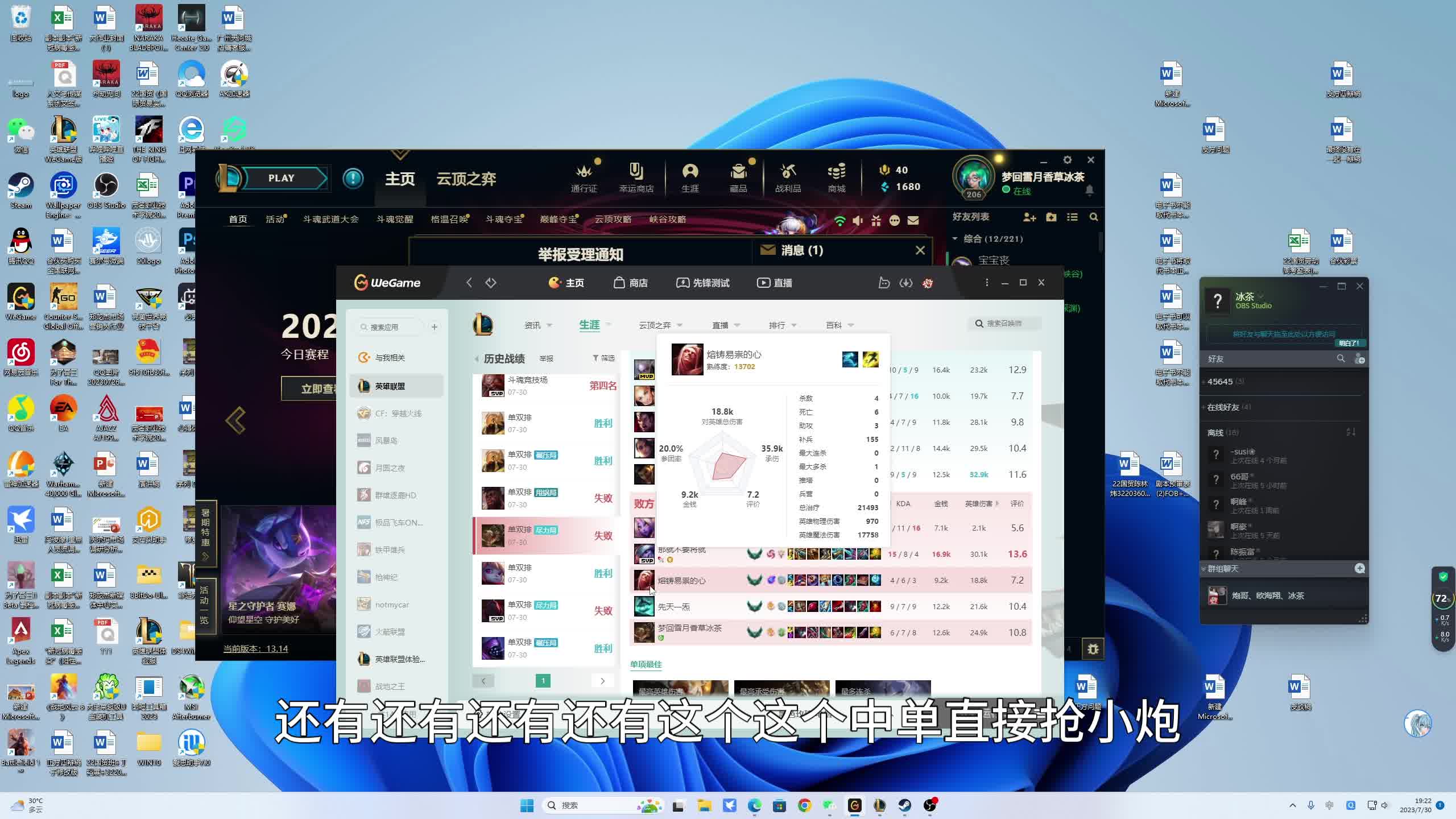Select 英雄联盟体验 in WeGame sidebar

pos(396,659)
